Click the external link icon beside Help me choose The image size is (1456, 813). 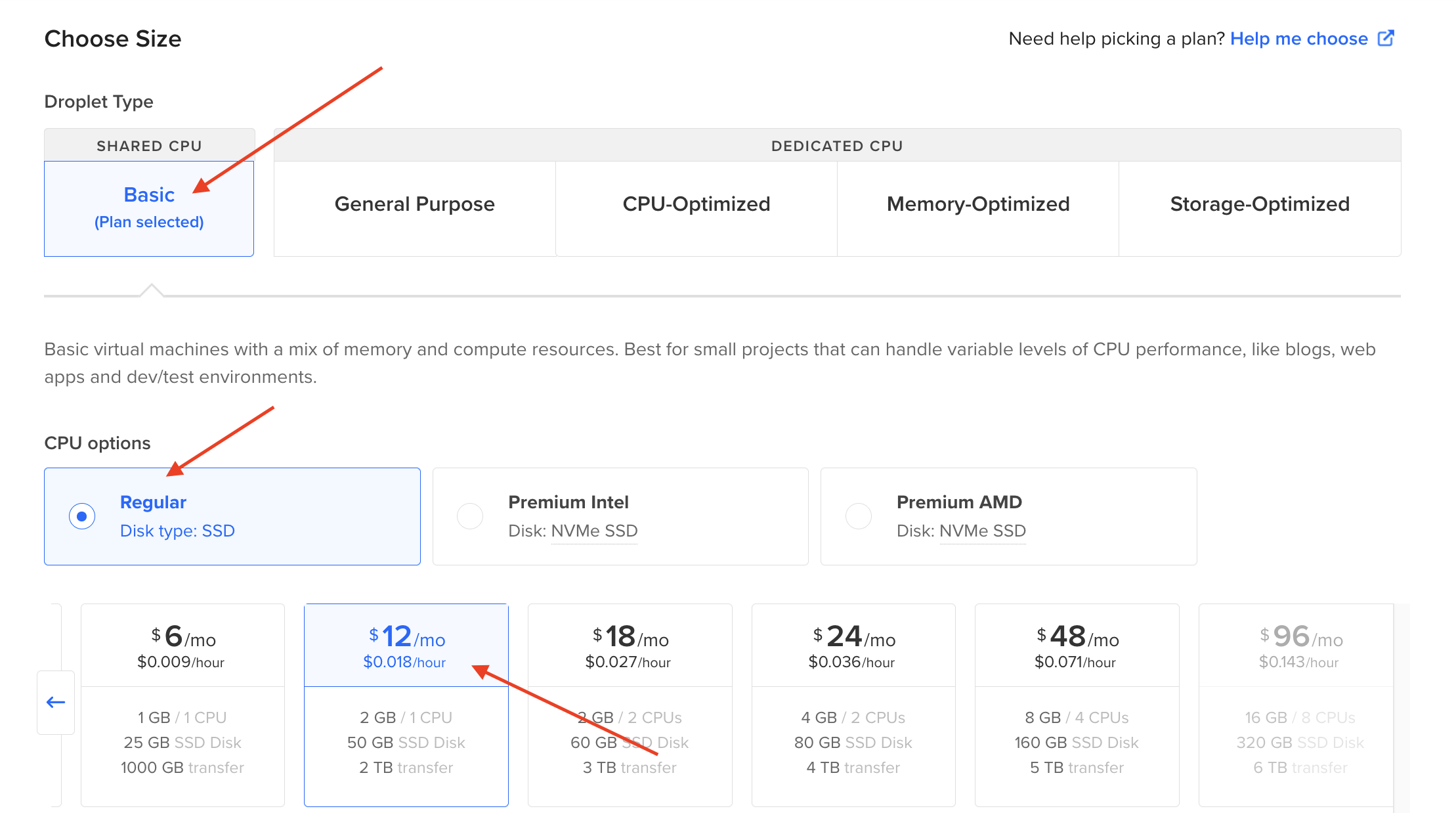[x=1386, y=38]
